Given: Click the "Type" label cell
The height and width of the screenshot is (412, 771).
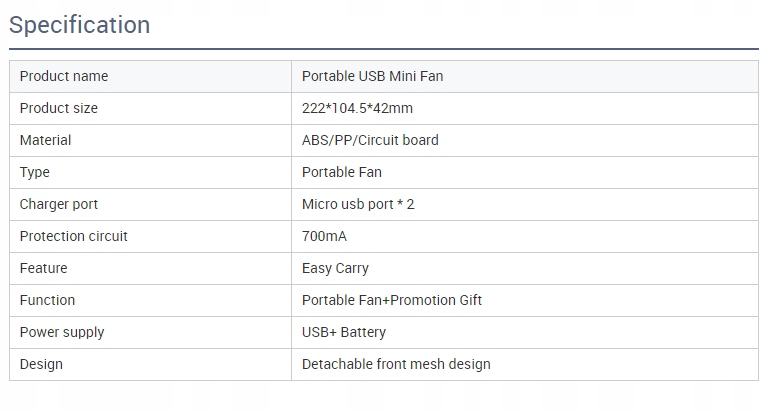Looking at the screenshot, I should pyautogui.click(x=35, y=172).
